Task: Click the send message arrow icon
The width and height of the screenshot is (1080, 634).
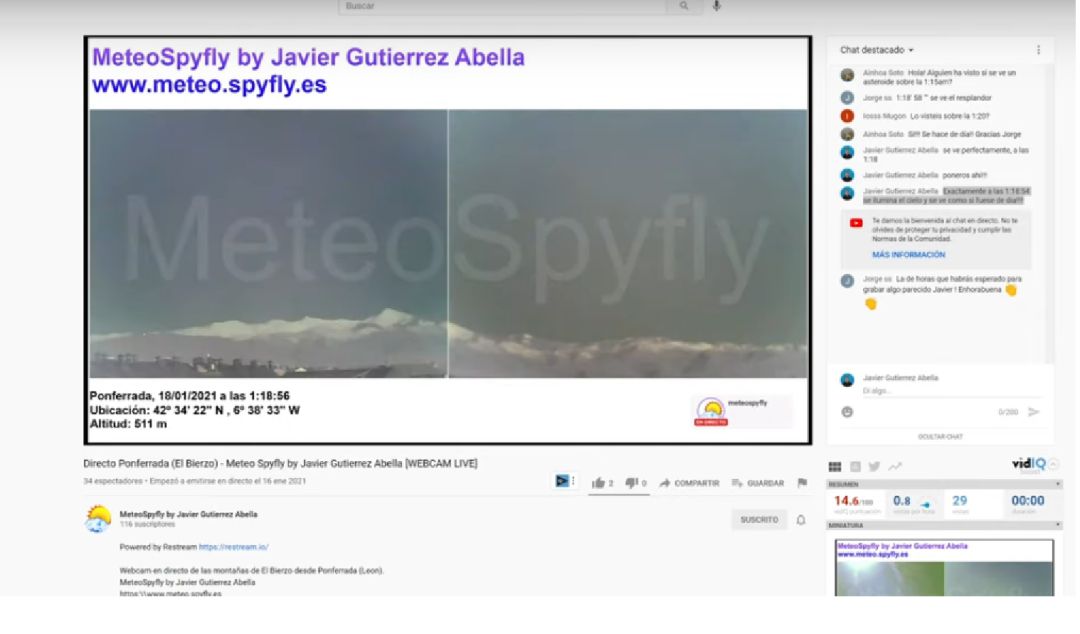Action: click(x=1033, y=411)
